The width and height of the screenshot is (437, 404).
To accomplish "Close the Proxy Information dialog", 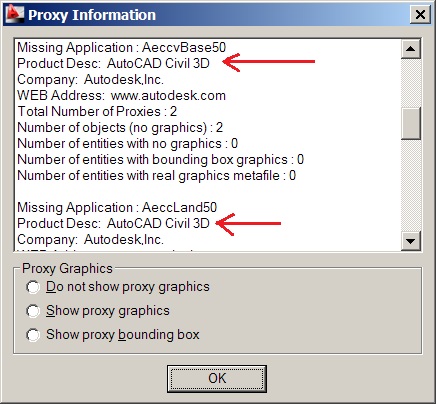I will pyautogui.click(x=420, y=15).
